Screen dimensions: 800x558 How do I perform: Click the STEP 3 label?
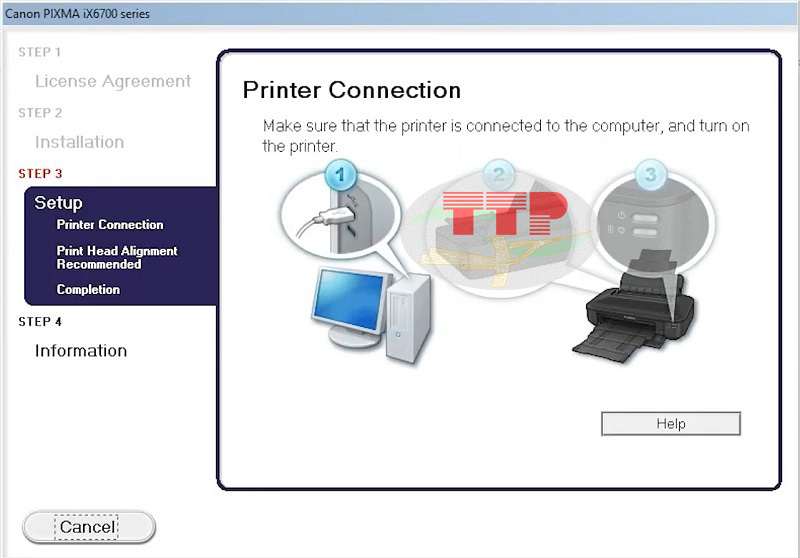tap(40, 173)
